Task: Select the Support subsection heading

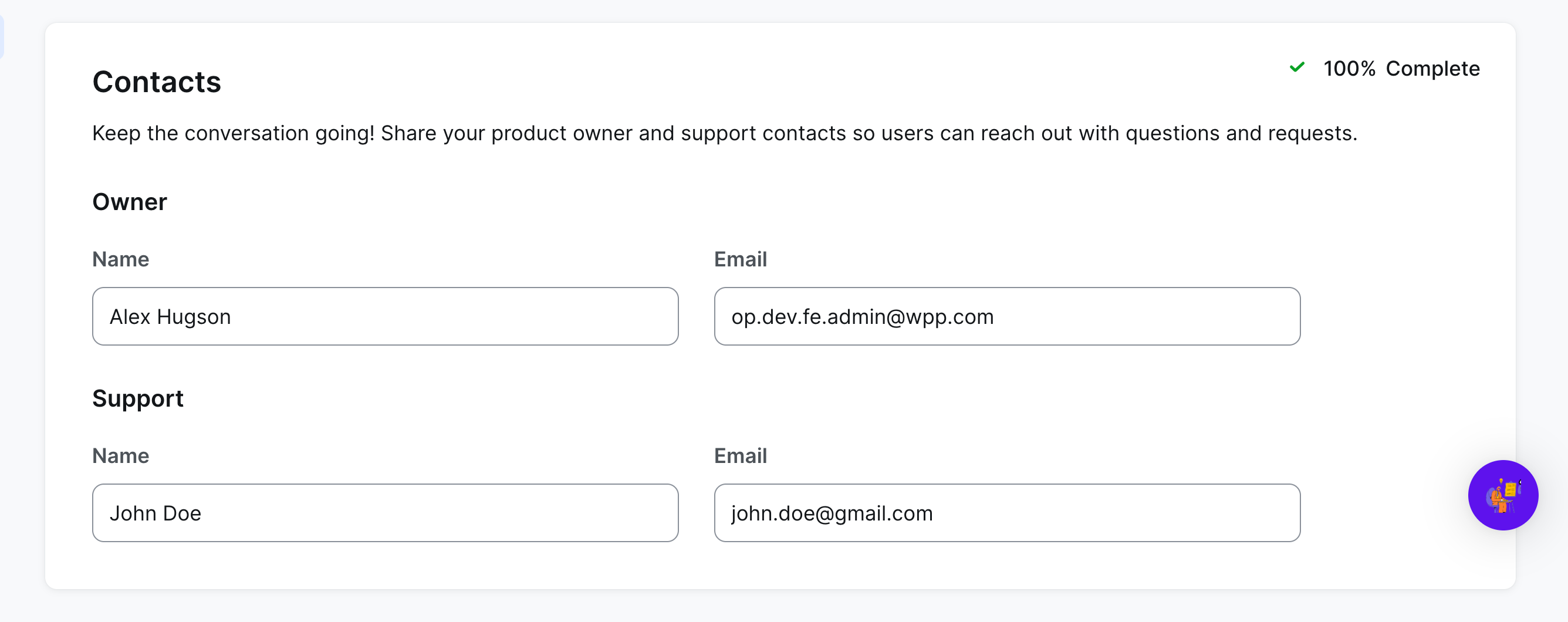Action: tap(137, 398)
